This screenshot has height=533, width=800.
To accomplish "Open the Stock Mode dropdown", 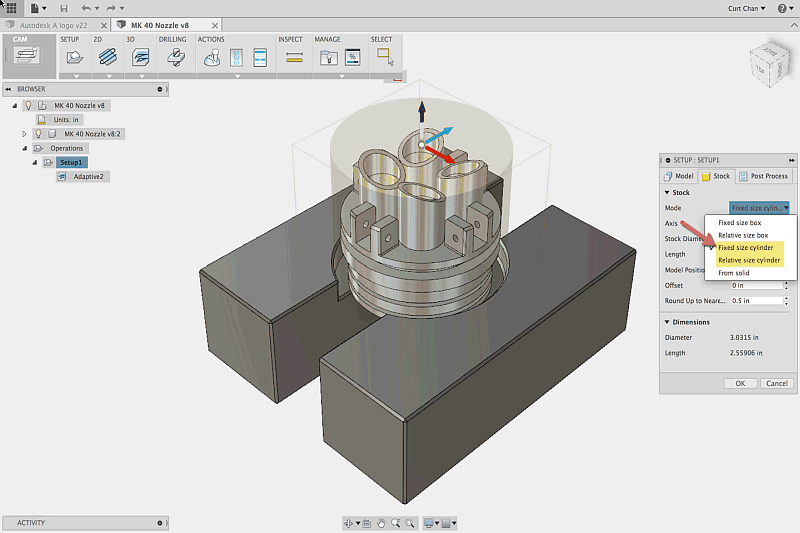I will (759, 208).
